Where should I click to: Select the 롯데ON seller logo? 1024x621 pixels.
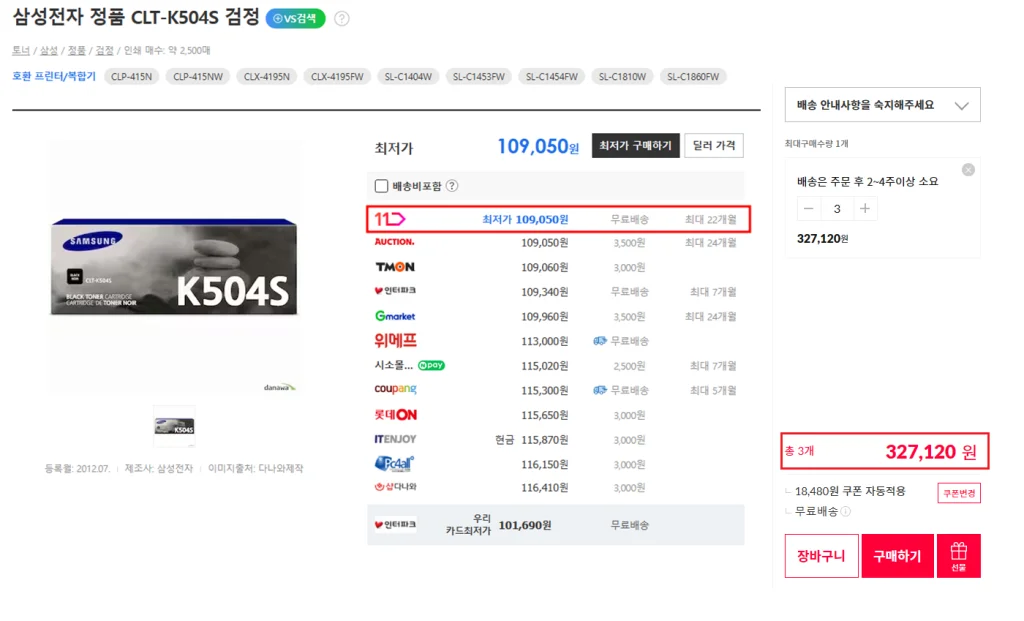point(397,414)
